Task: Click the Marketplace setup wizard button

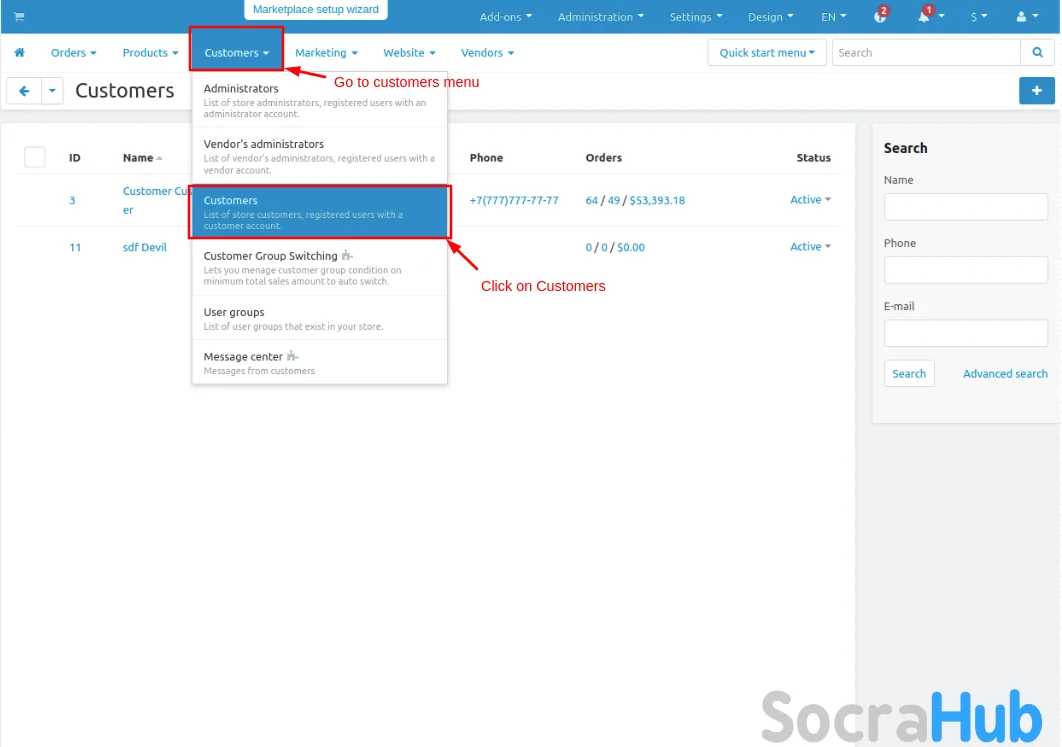Action: click(x=315, y=10)
